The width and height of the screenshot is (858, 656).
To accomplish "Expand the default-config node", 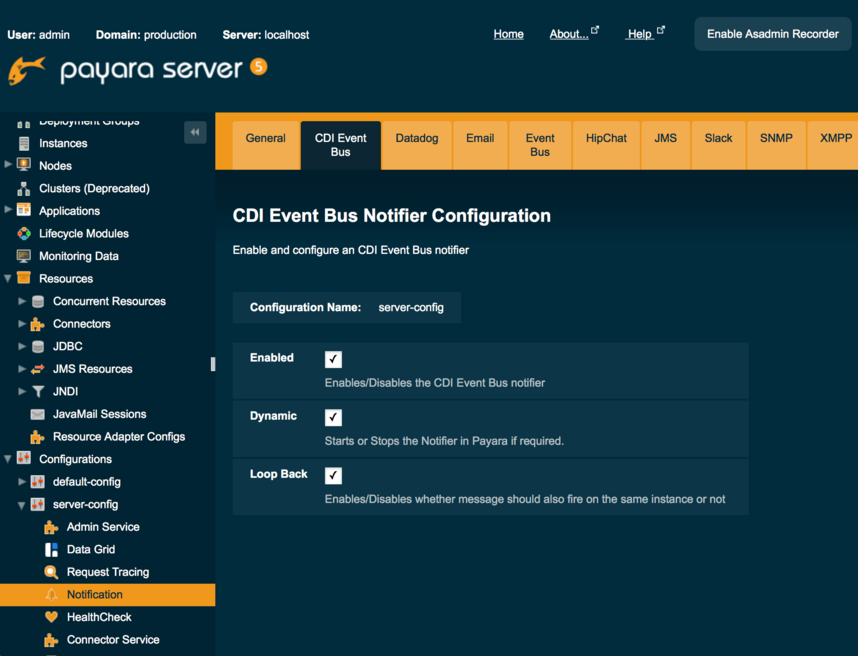I will pyautogui.click(x=22, y=481).
